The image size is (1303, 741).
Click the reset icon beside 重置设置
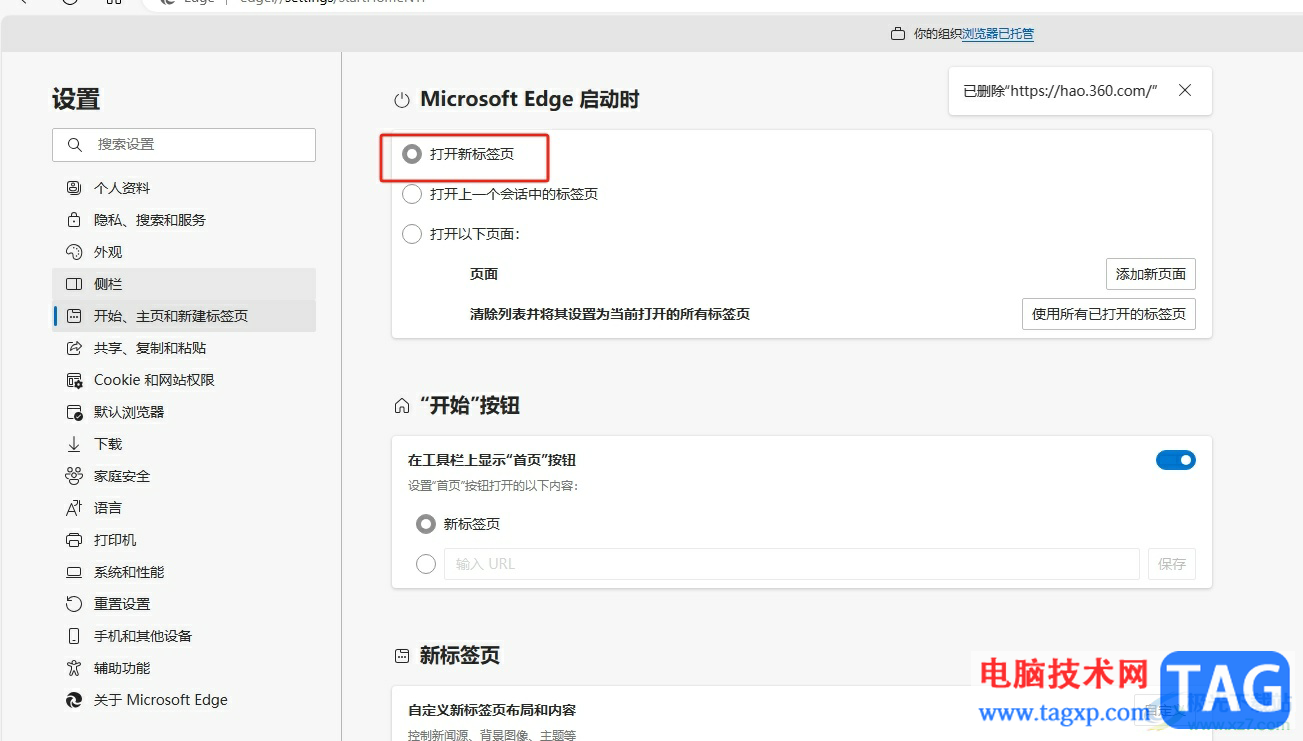point(74,604)
